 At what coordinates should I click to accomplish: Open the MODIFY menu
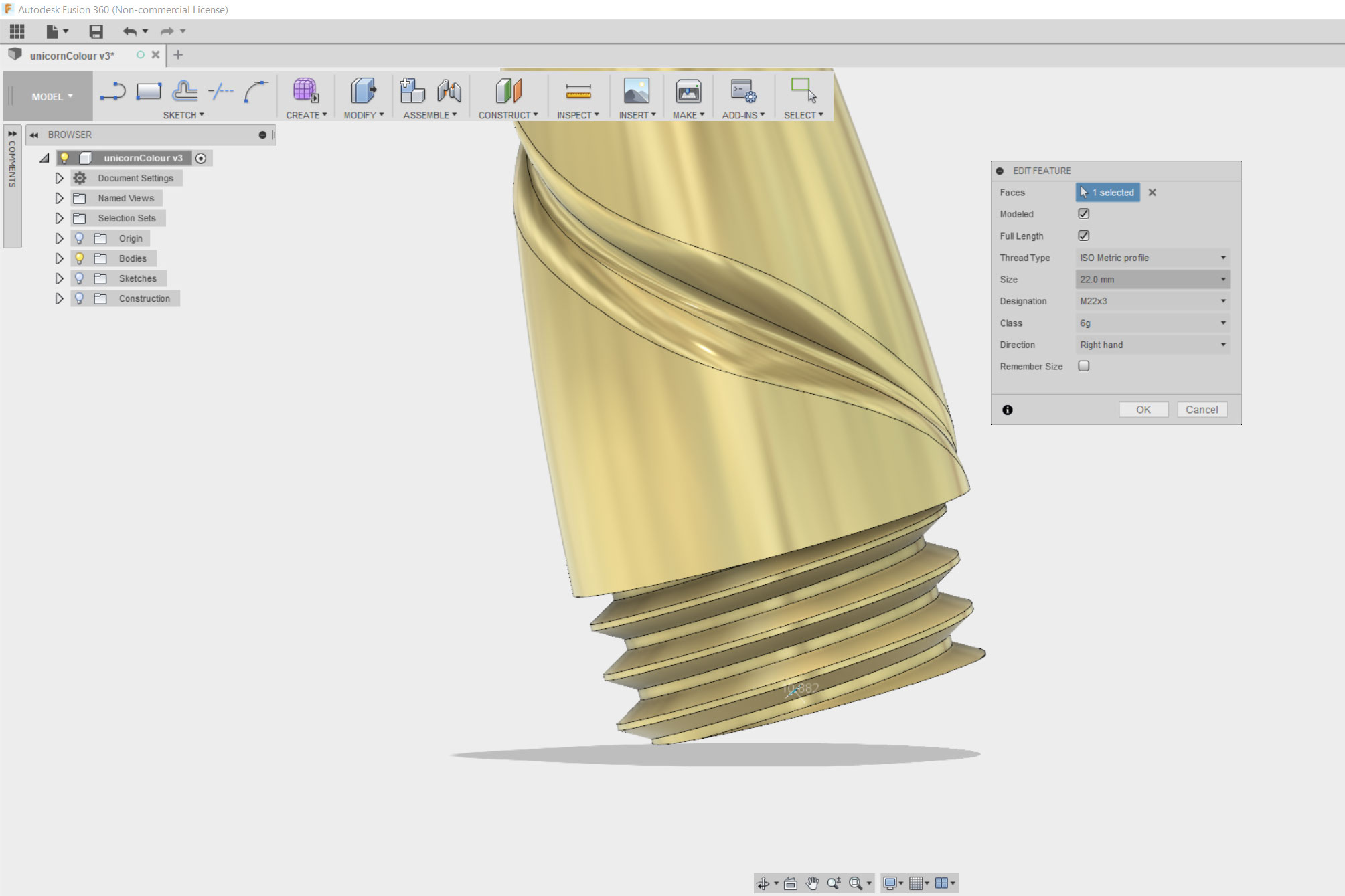tap(364, 115)
